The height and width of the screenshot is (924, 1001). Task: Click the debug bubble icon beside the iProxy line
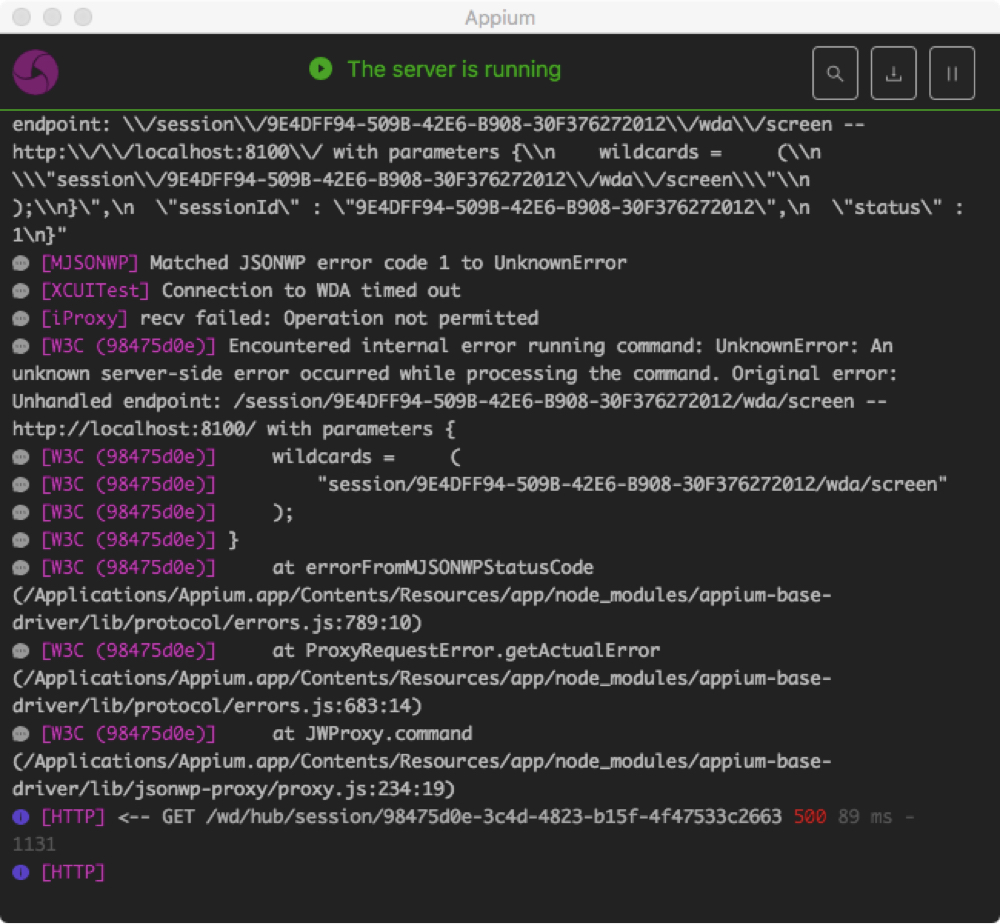(21, 319)
